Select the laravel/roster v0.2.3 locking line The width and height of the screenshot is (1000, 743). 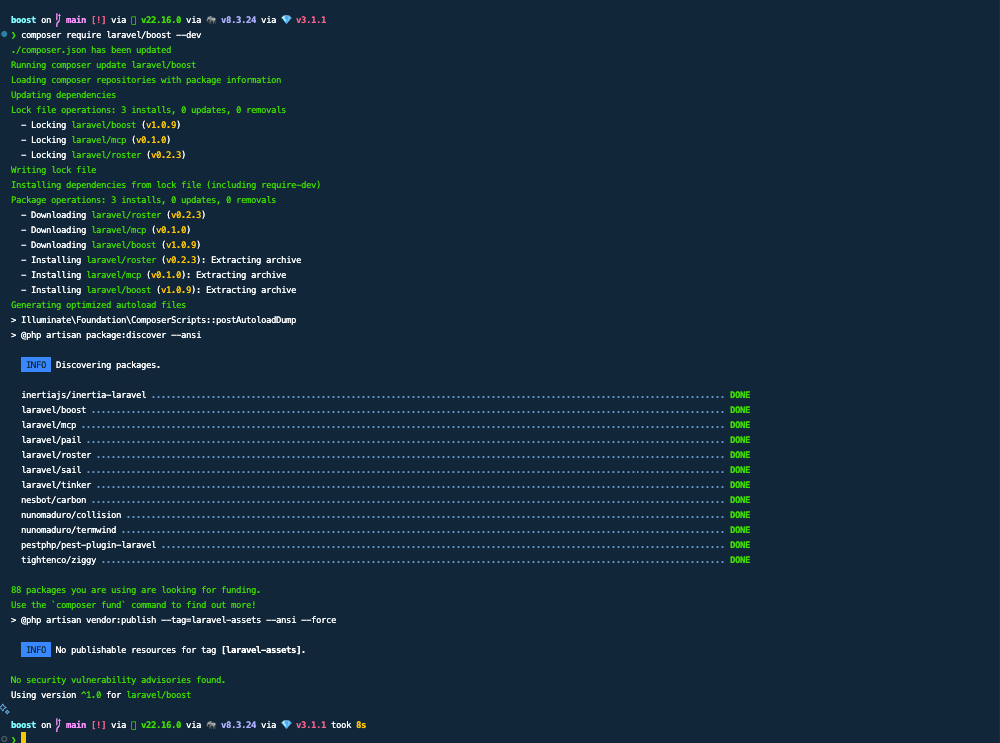pos(106,154)
